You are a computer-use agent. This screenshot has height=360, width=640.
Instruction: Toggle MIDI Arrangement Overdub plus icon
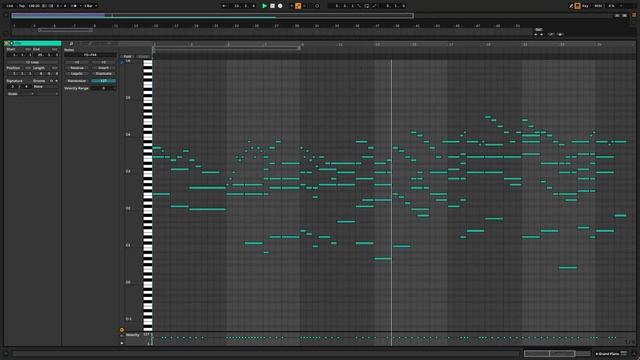pyautogui.click(x=291, y=6)
